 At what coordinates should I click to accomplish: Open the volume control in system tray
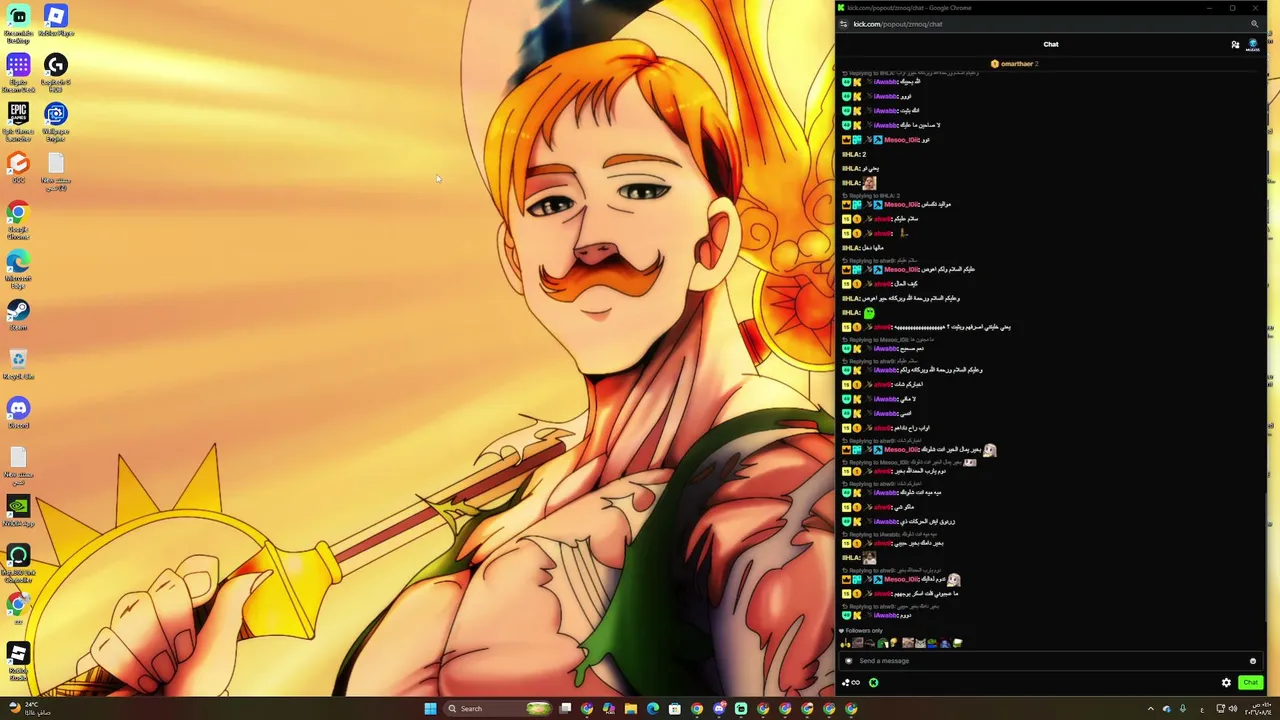coord(1233,709)
